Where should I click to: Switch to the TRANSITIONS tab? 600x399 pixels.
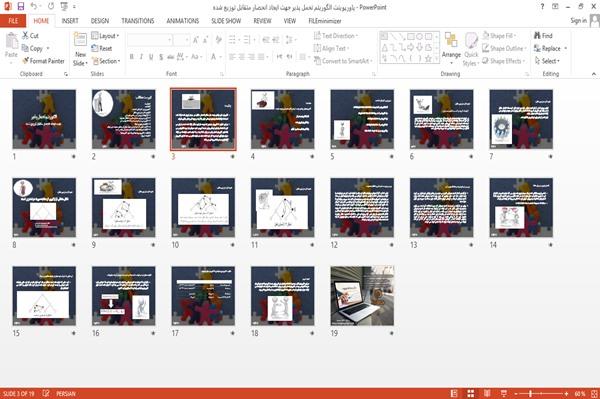click(x=138, y=21)
